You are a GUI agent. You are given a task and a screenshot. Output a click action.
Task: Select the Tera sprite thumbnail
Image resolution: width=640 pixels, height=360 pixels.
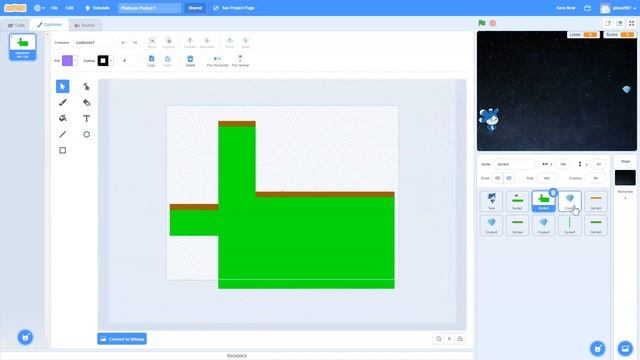coord(491,201)
